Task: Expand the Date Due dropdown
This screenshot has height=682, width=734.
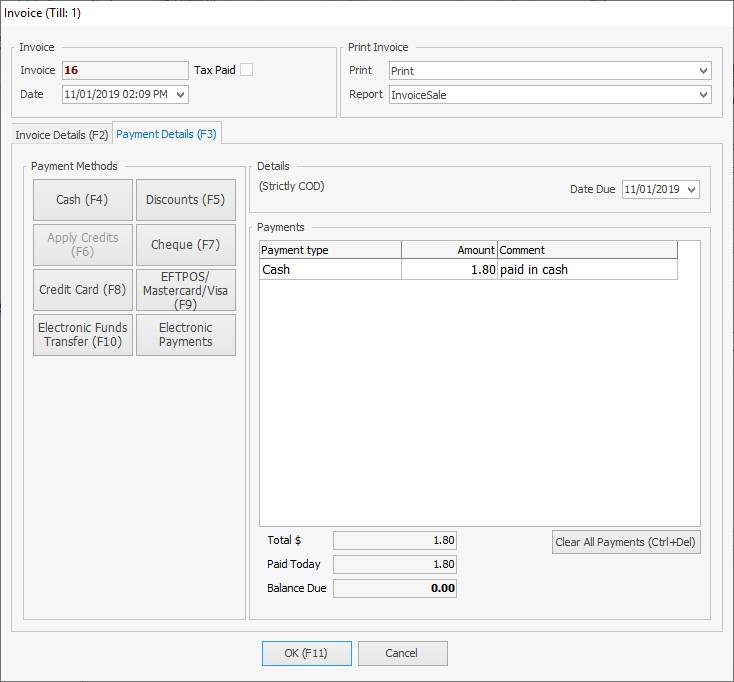Action: 692,189
